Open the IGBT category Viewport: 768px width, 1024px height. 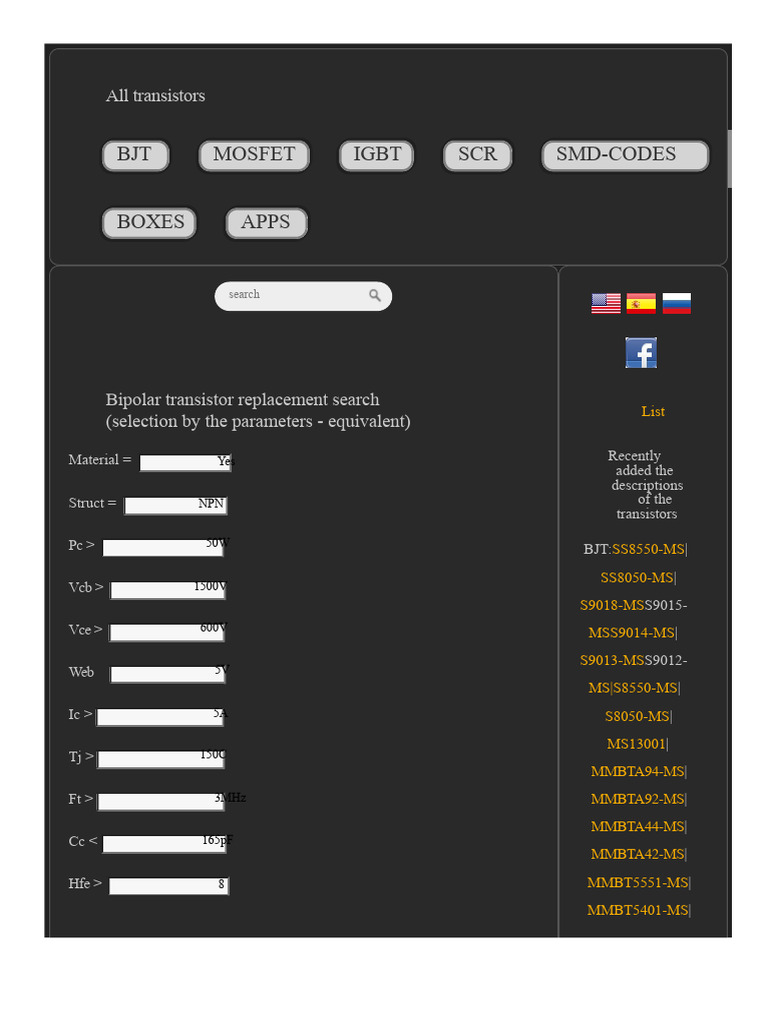coord(377,155)
